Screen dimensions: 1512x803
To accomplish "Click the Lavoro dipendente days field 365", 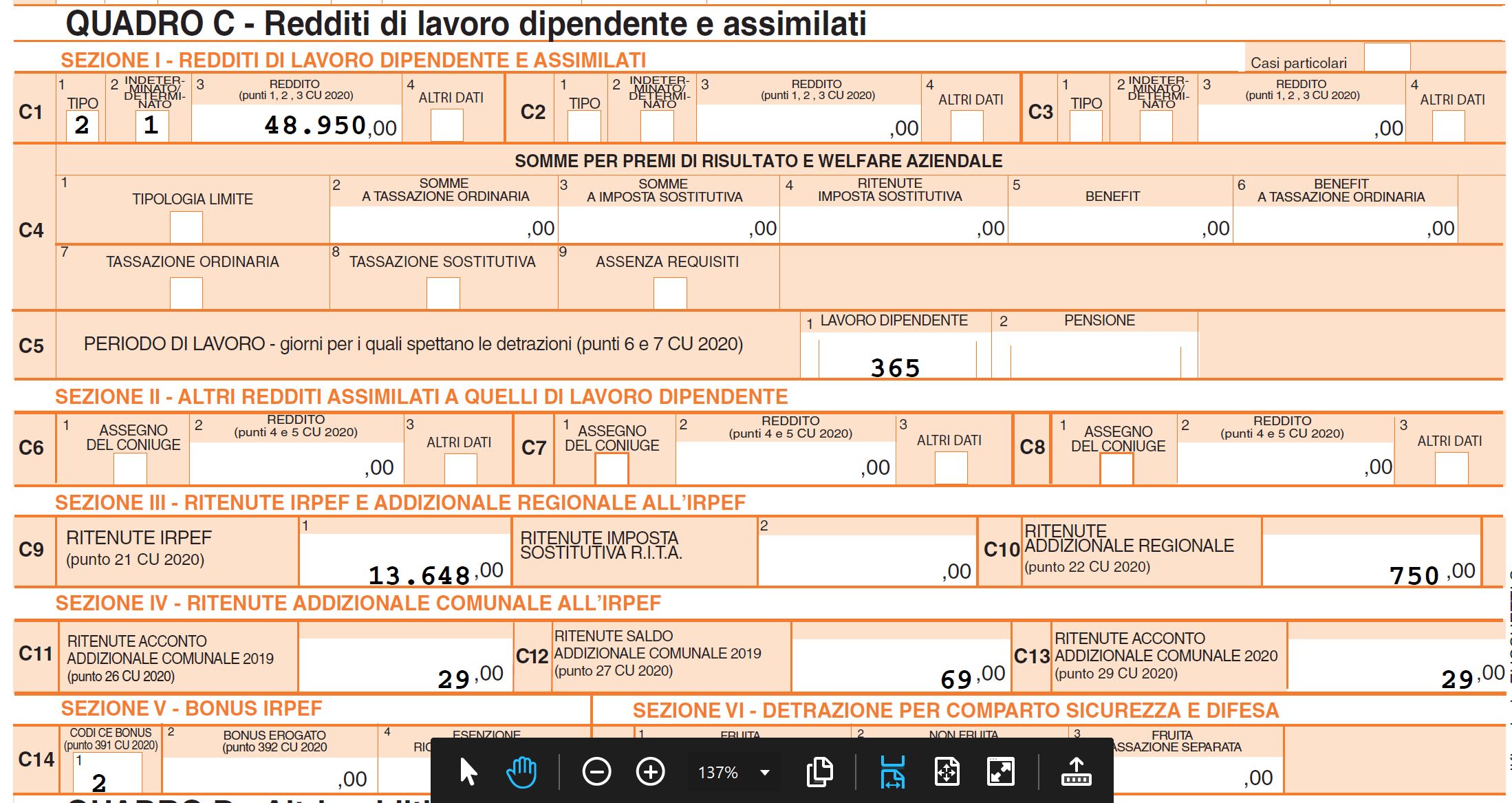I will [x=897, y=356].
